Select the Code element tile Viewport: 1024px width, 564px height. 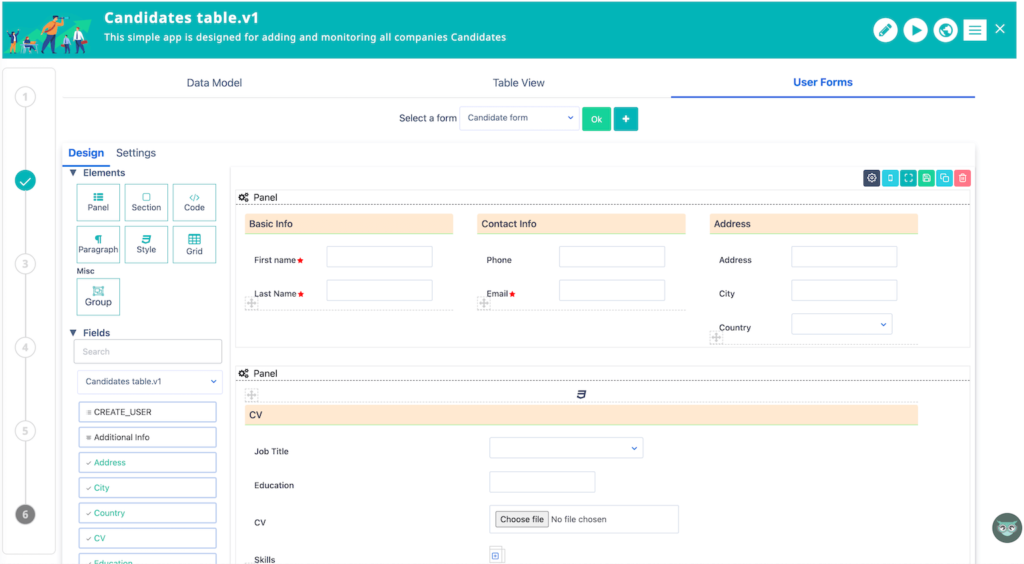pos(194,202)
